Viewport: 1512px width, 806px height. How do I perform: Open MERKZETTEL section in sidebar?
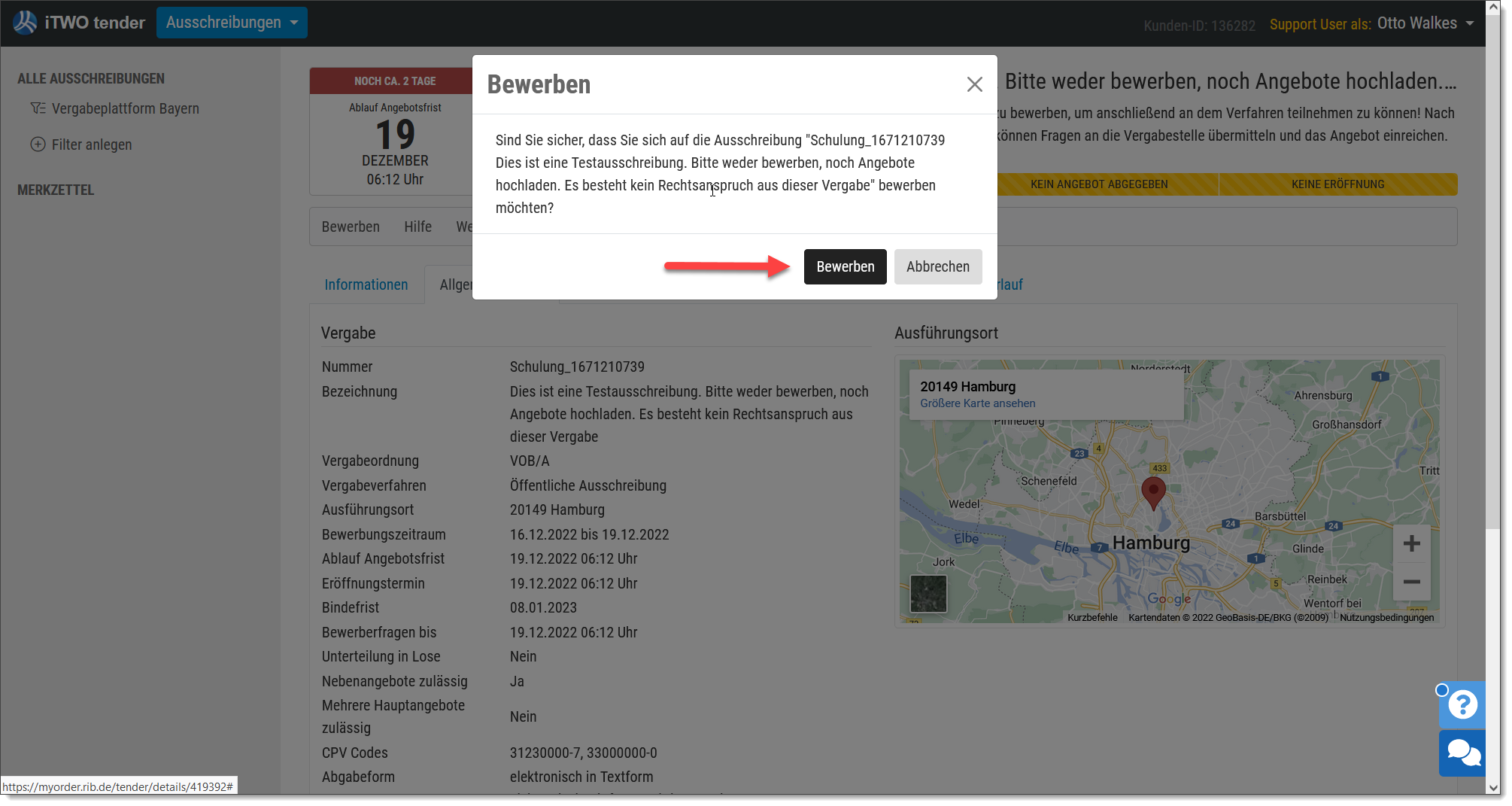(56, 190)
